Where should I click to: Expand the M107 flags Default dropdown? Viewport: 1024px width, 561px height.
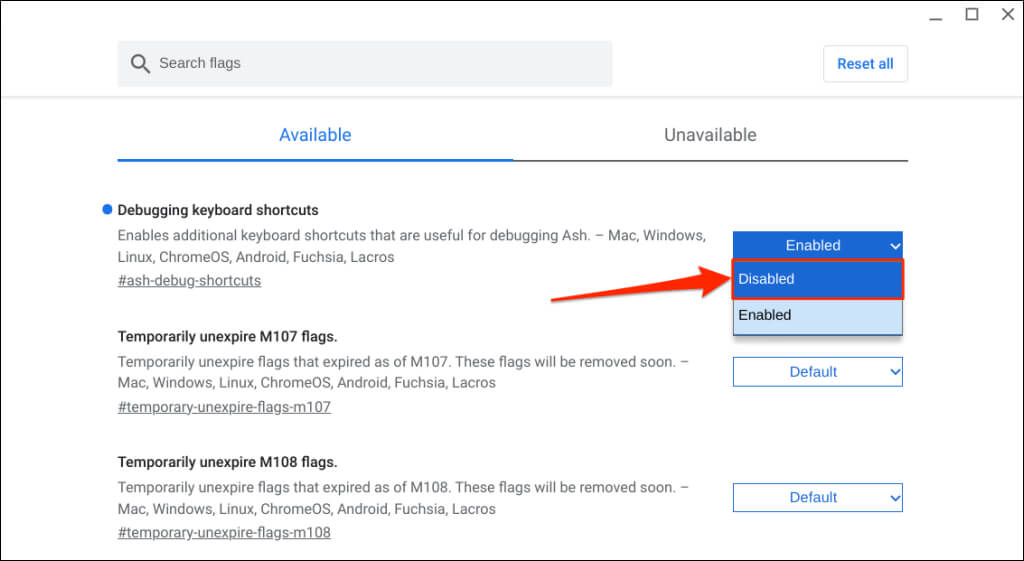[x=817, y=372]
